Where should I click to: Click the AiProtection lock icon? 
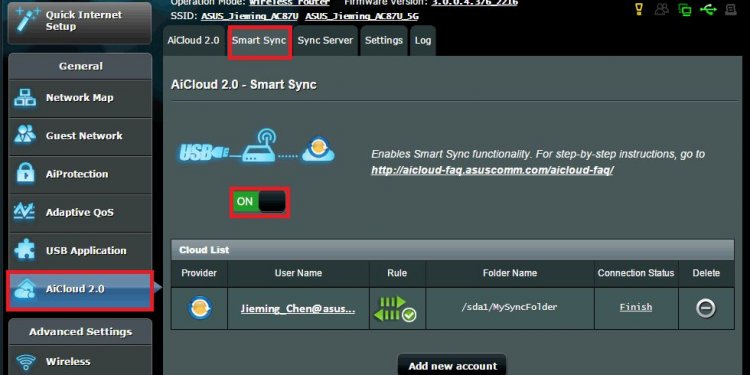coord(25,173)
